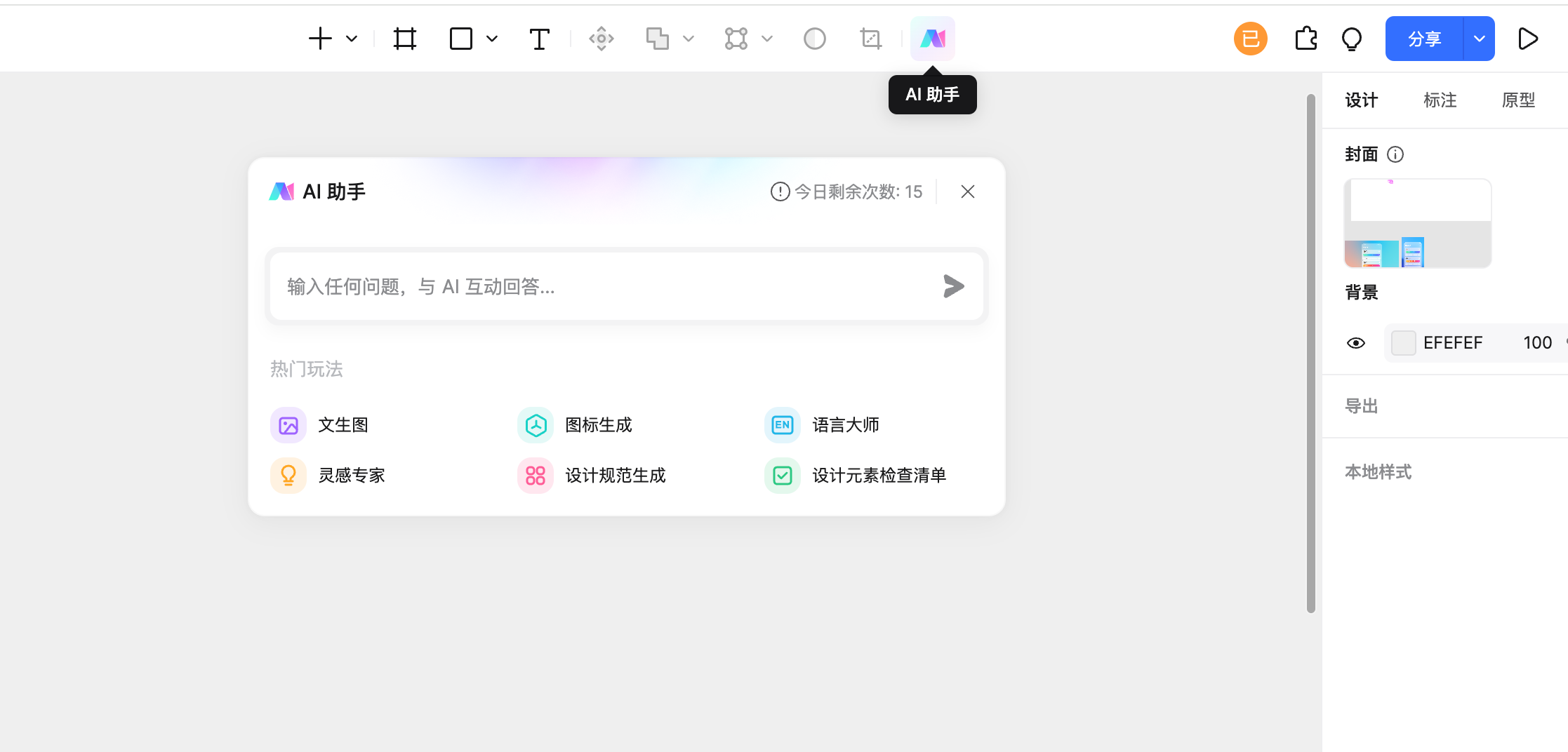Open the shape tool dropdown arrow

click(492, 39)
